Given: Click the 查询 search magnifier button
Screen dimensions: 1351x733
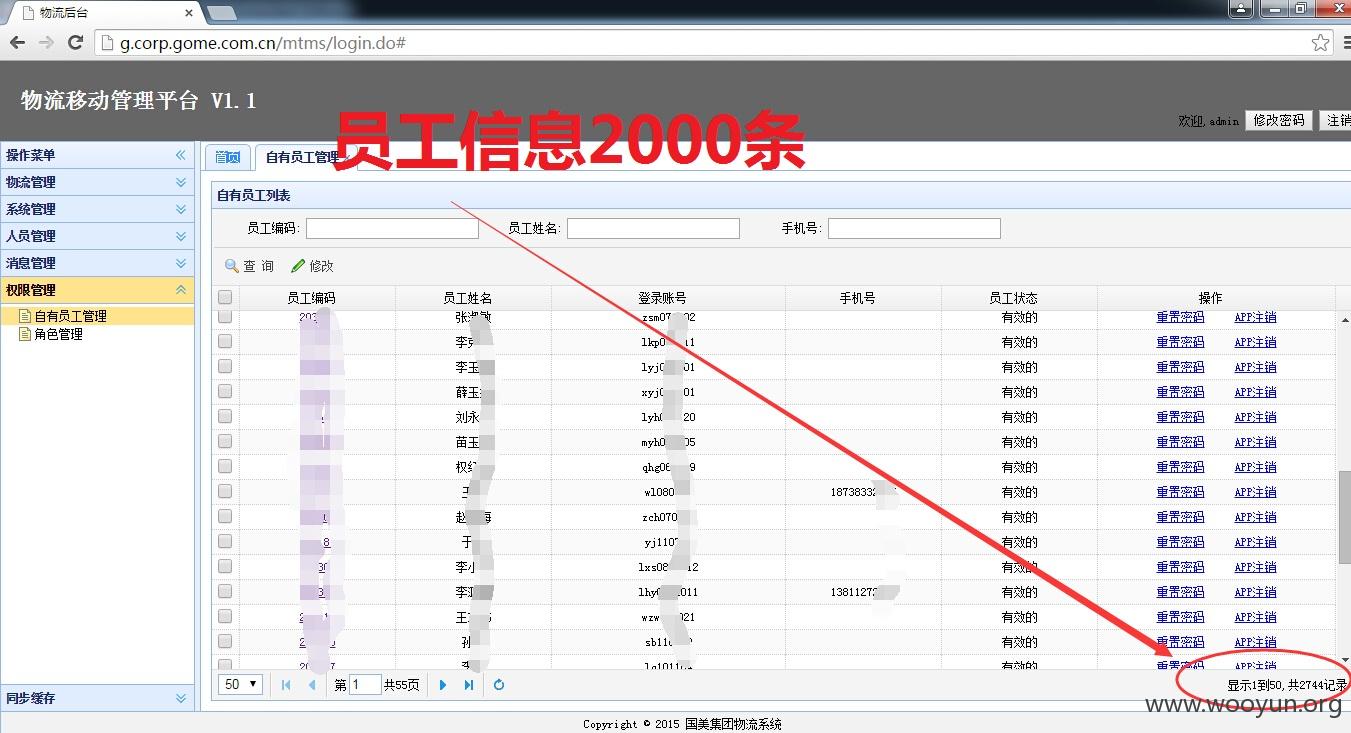Looking at the screenshot, I should pyautogui.click(x=249, y=266).
